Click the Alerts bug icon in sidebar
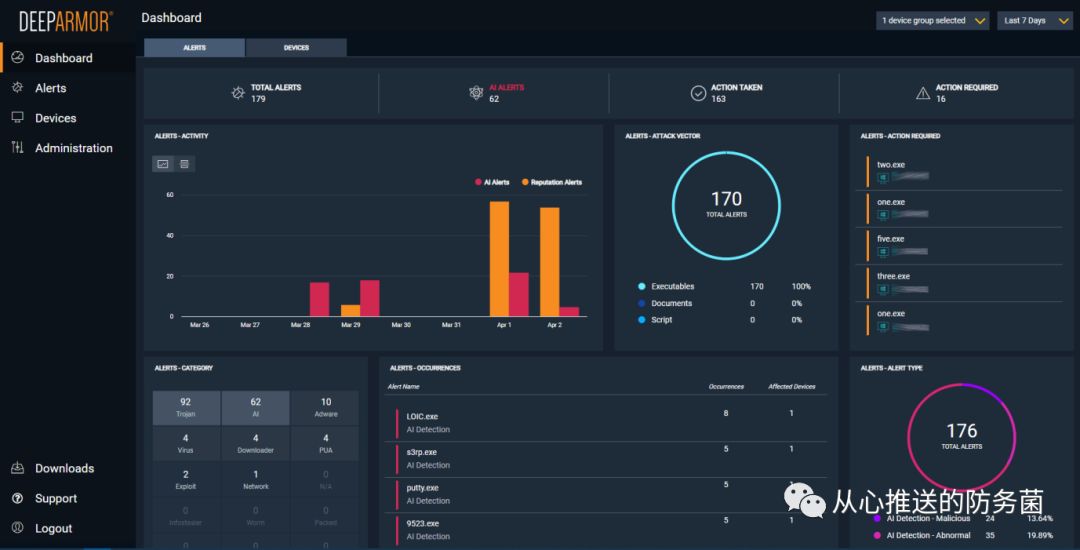This screenshot has height=550, width=1080. (x=18, y=87)
